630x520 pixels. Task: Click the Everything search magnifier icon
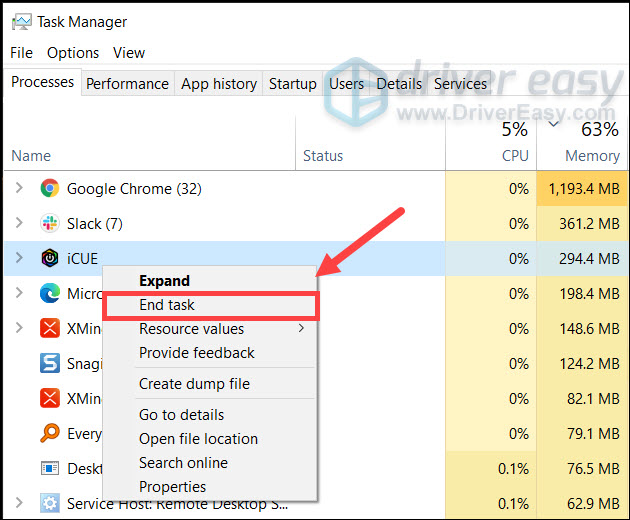(x=50, y=433)
